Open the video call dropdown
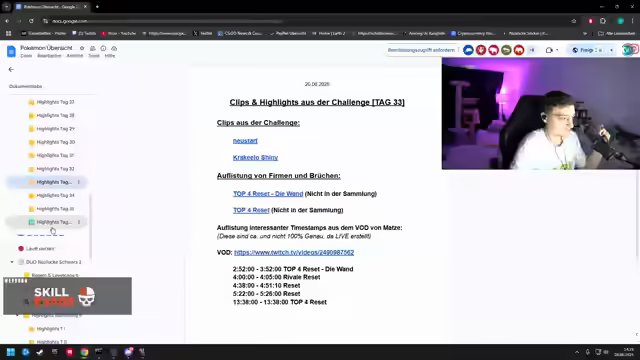 tap(551, 50)
